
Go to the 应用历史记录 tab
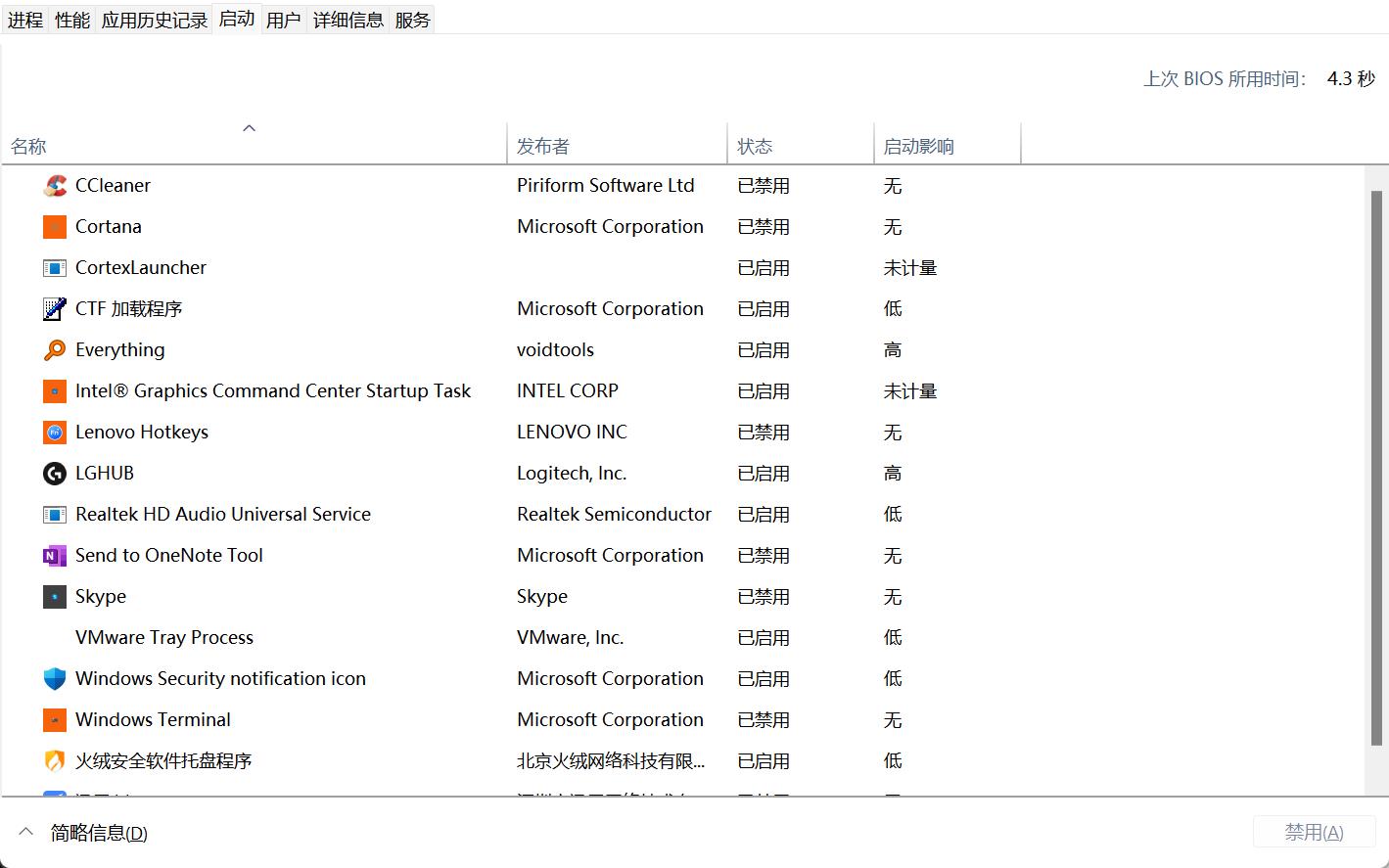pyautogui.click(x=155, y=20)
